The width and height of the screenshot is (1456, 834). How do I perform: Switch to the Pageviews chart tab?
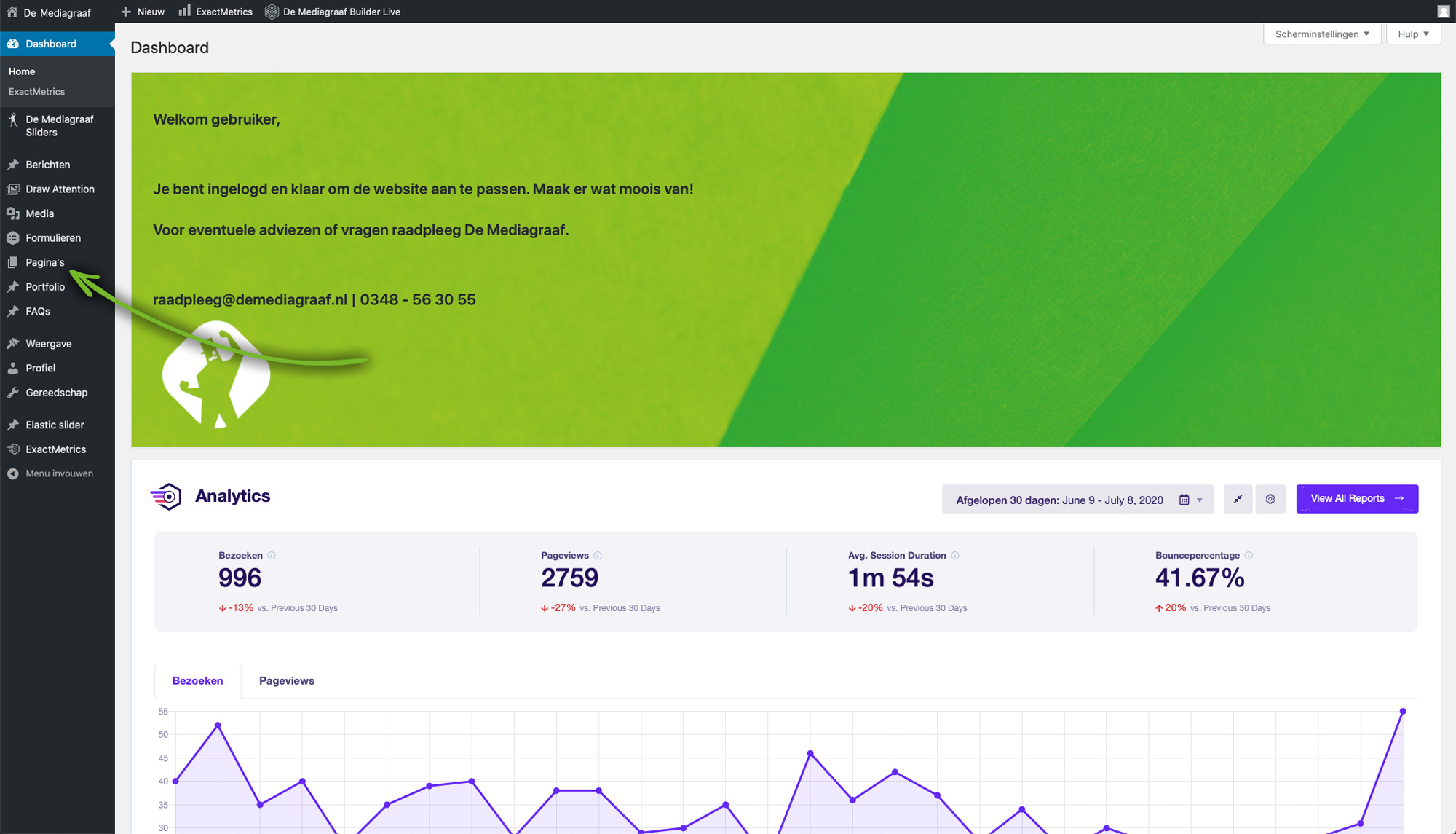click(x=286, y=681)
